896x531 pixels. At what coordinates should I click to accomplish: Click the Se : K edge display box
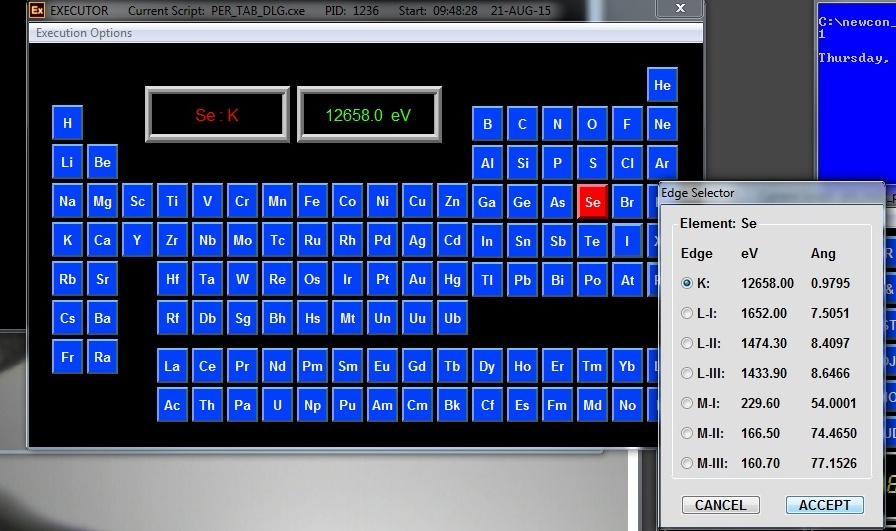[217, 115]
